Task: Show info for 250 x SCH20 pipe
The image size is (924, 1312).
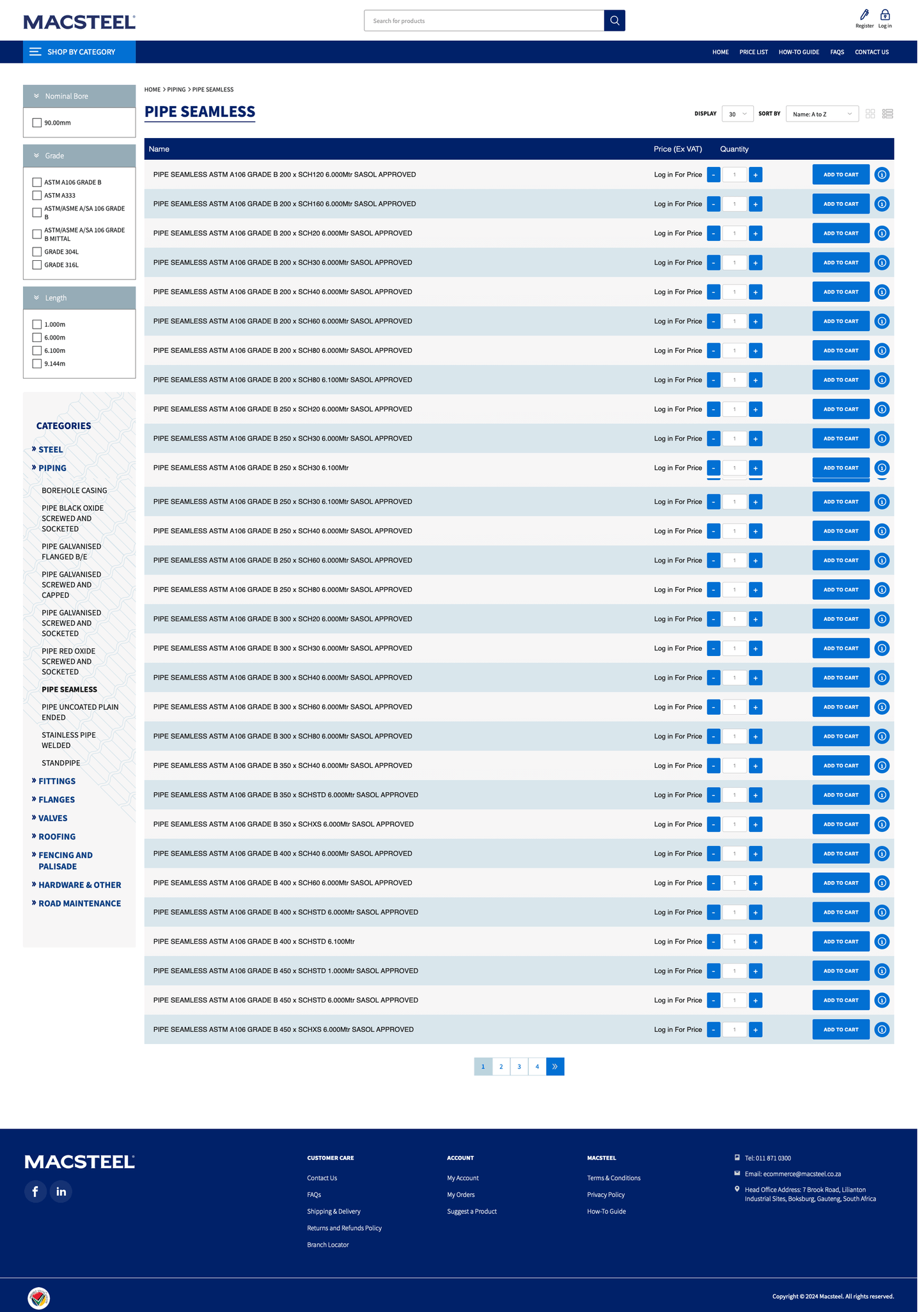Action: pos(882,409)
